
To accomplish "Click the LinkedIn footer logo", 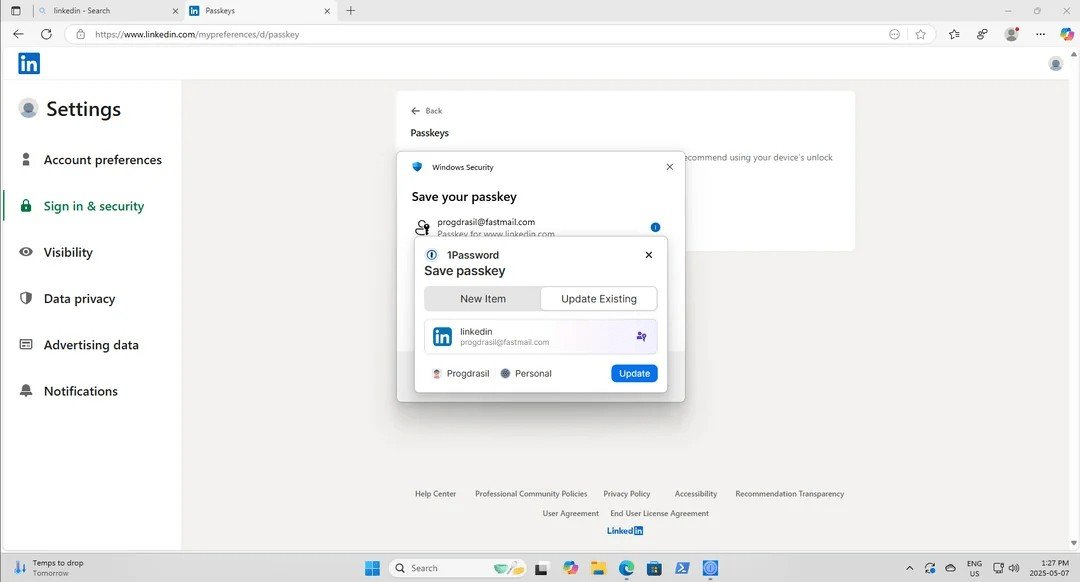I will [x=625, y=530].
